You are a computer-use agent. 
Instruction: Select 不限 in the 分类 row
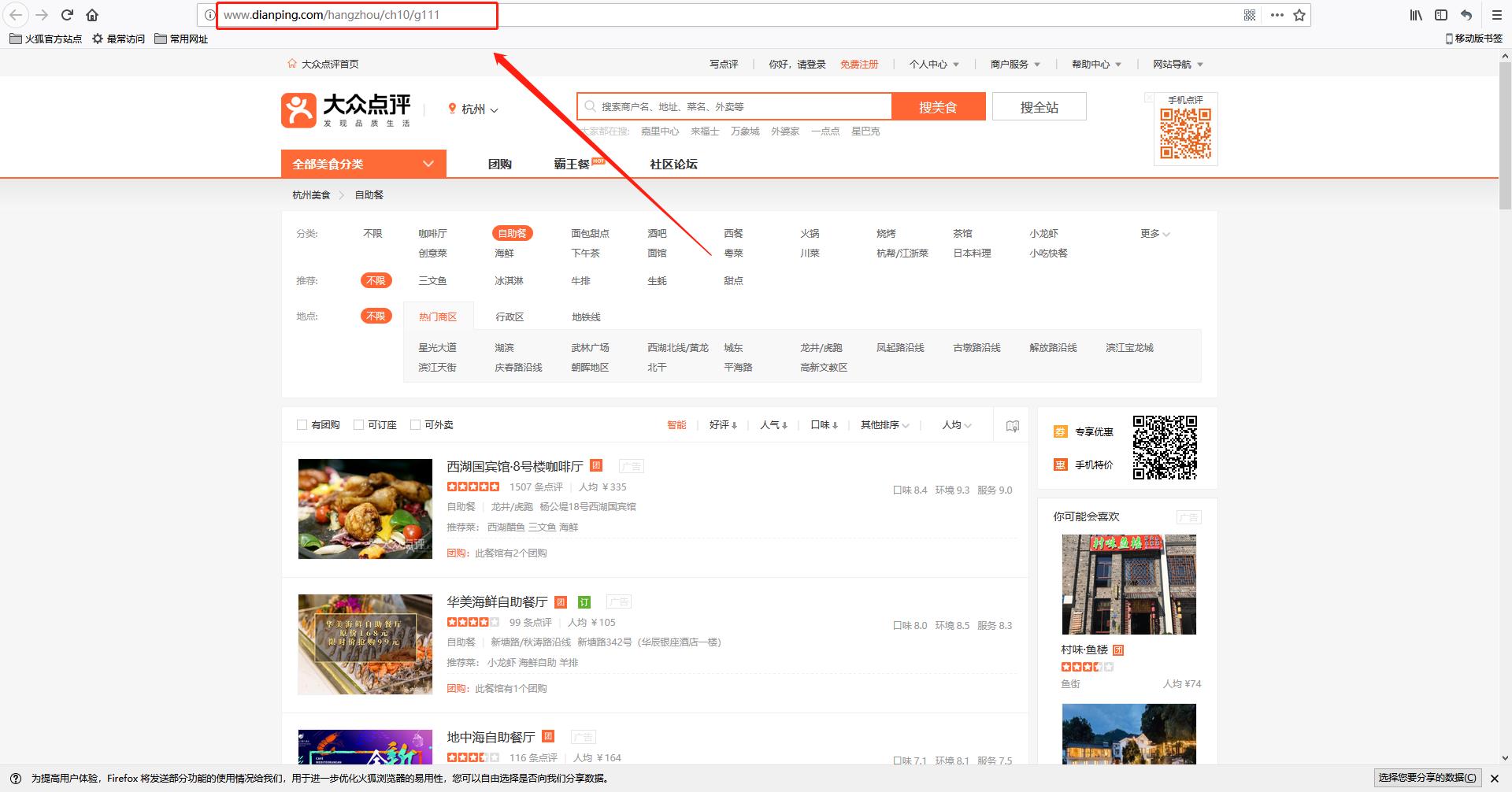(372, 234)
